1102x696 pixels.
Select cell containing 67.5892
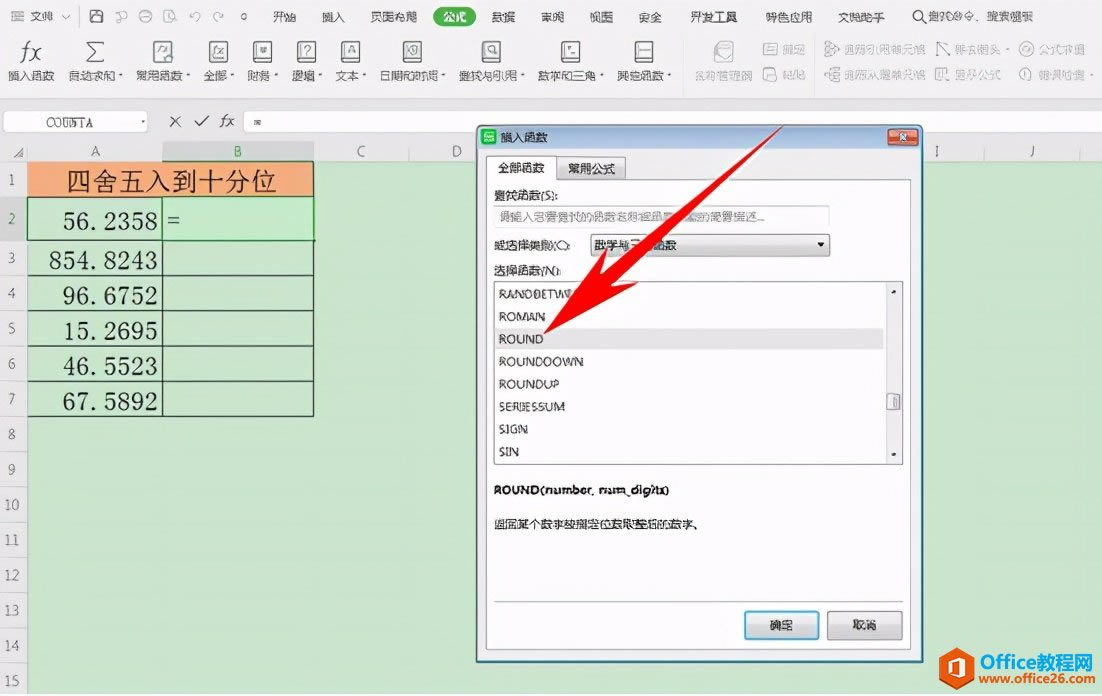pyautogui.click(x=95, y=401)
